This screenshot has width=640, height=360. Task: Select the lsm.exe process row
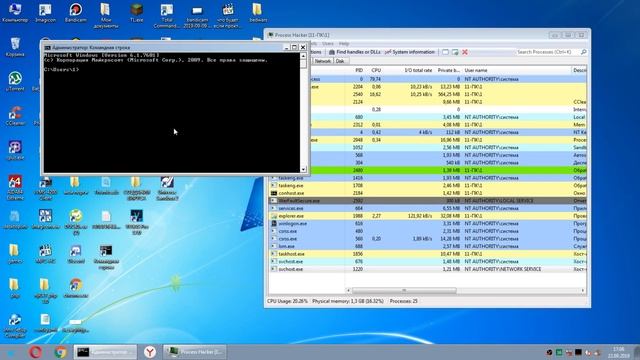click(x=428, y=246)
